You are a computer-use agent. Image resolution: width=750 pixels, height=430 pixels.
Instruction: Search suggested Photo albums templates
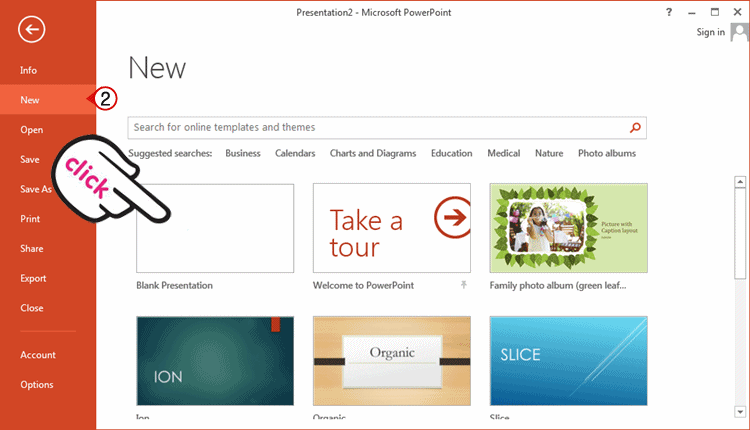coord(607,153)
